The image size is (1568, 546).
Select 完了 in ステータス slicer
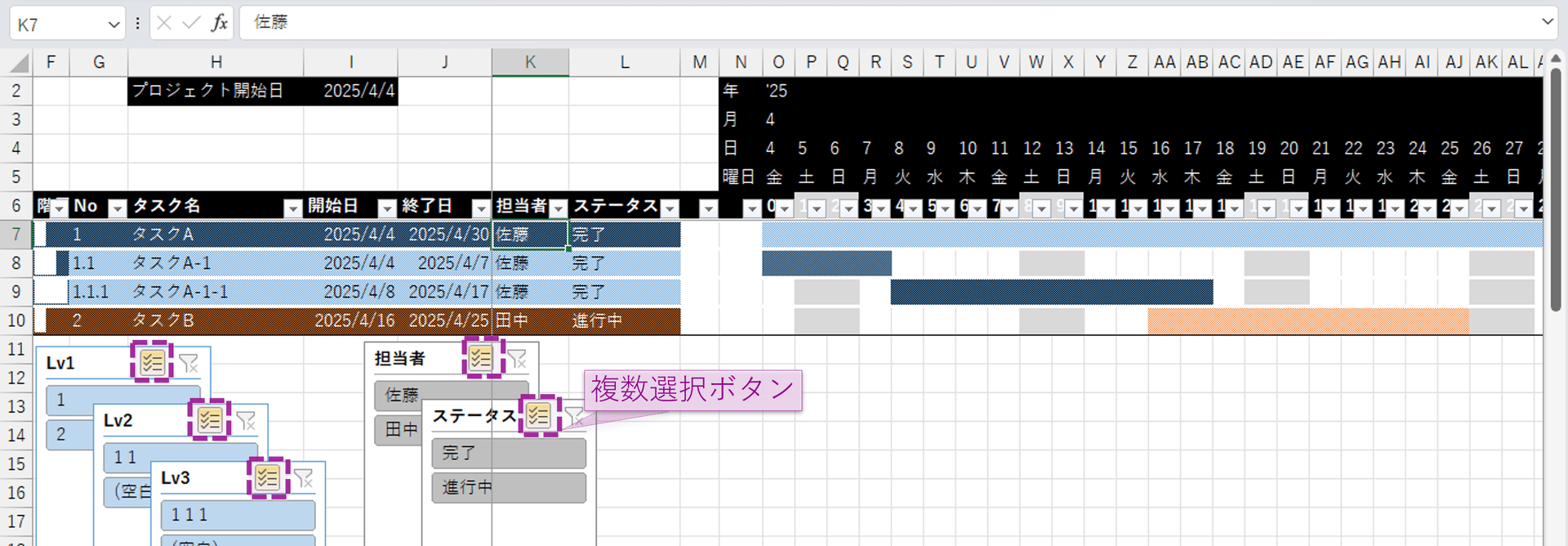pyautogui.click(x=509, y=453)
